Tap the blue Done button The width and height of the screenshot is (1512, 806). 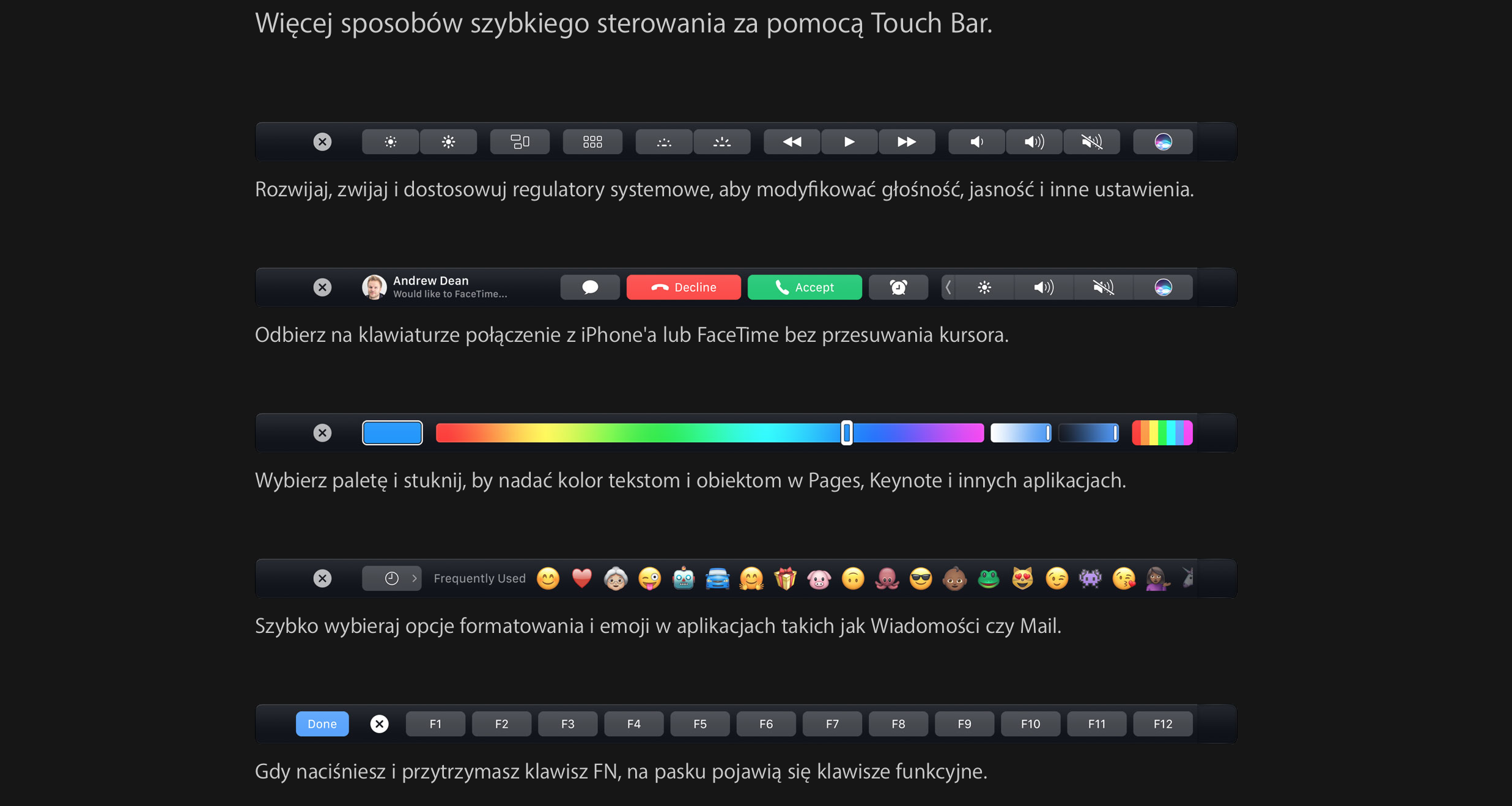pos(322,724)
